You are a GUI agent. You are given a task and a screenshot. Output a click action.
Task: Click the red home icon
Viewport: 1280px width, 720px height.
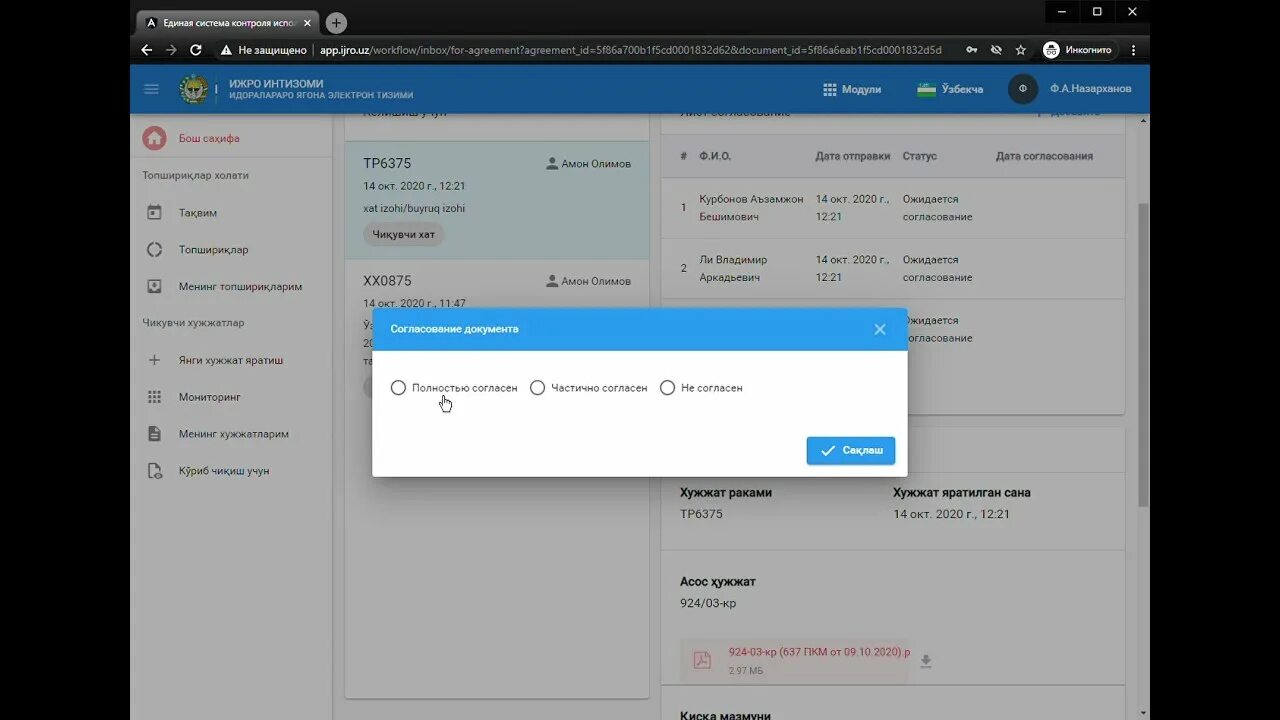point(154,138)
